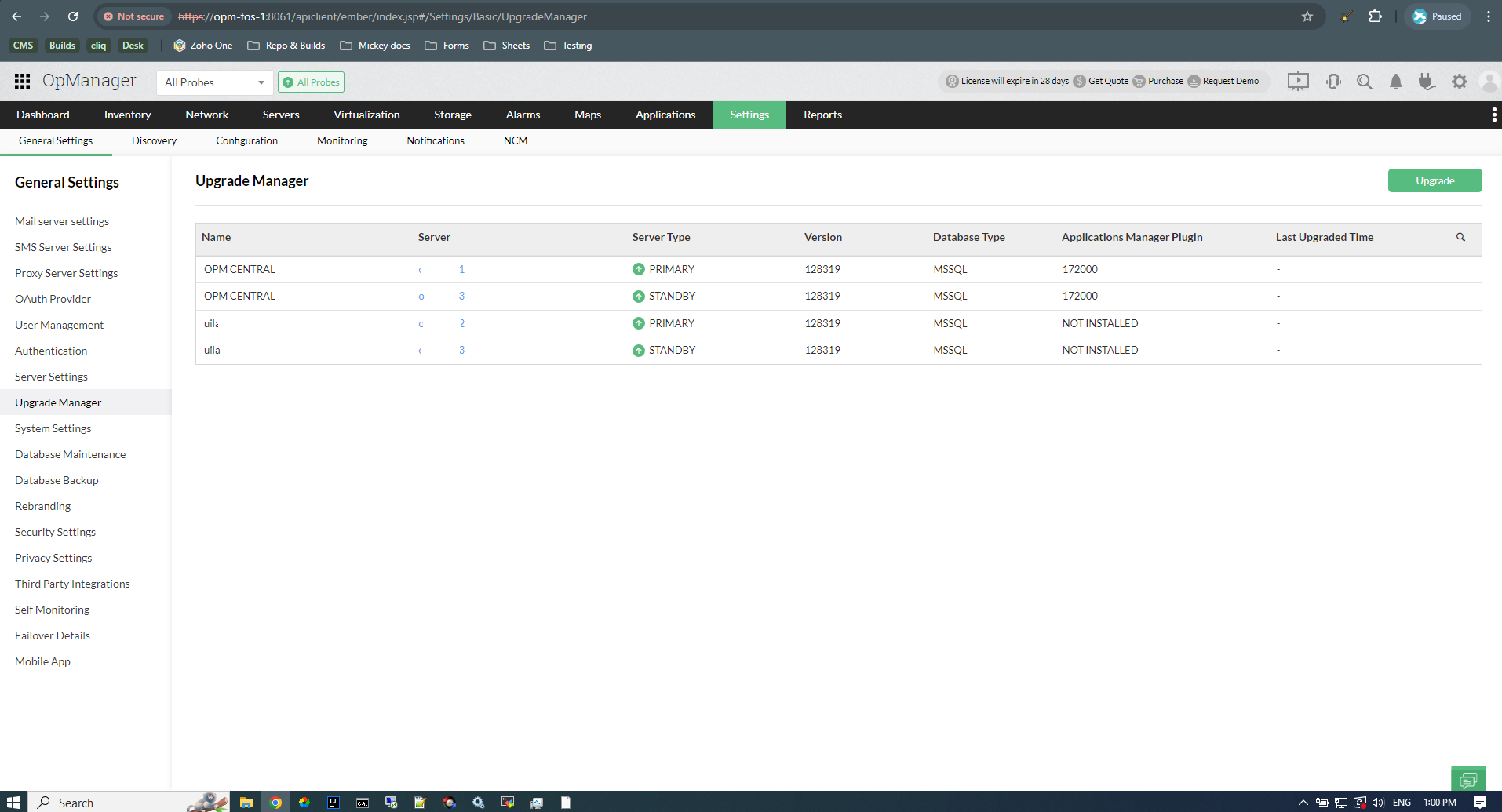Image resolution: width=1502 pixels, height=812 pixels.
Task: Open the gear settings icon in header
Action: [1459, 81]
